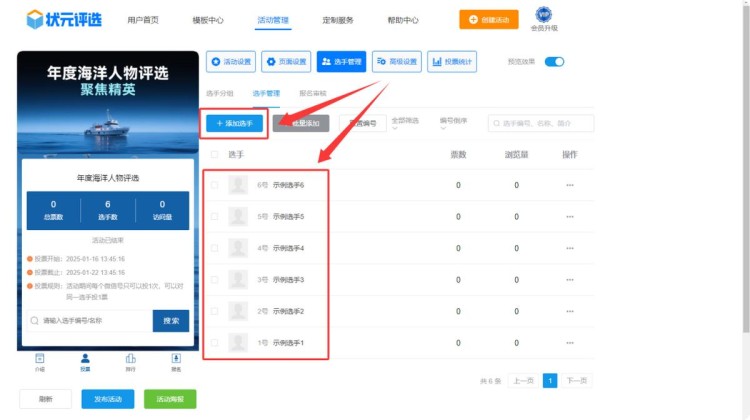Switch to the 选手分组 tab

(219, 93)
